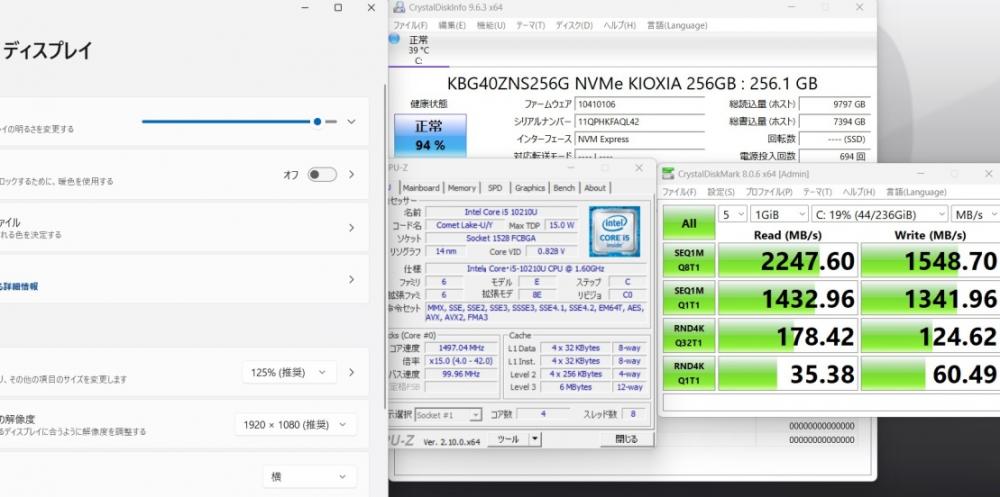Open ディスク(D) menu in CrystalDiskInfo

tap(574, 26)
